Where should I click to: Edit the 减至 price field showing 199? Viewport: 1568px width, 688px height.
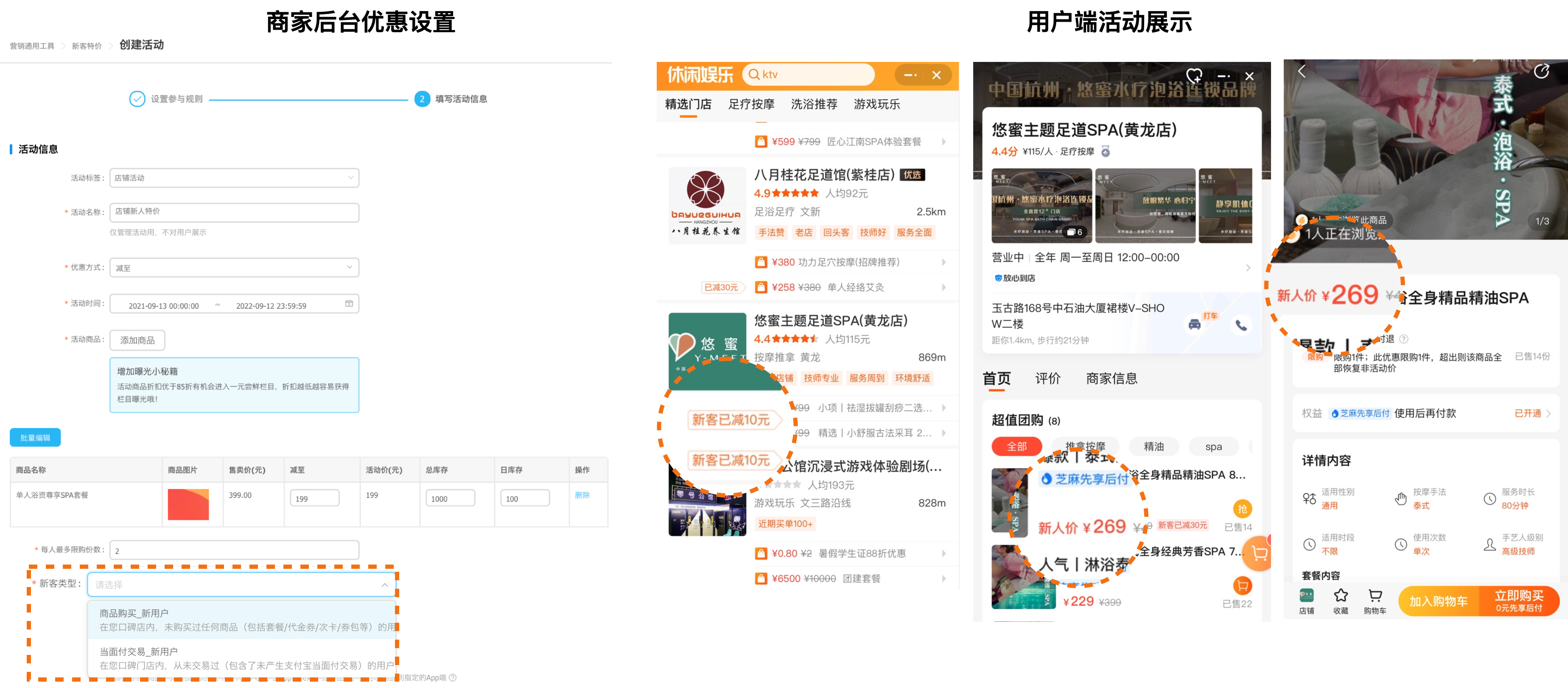coord(314,498)
